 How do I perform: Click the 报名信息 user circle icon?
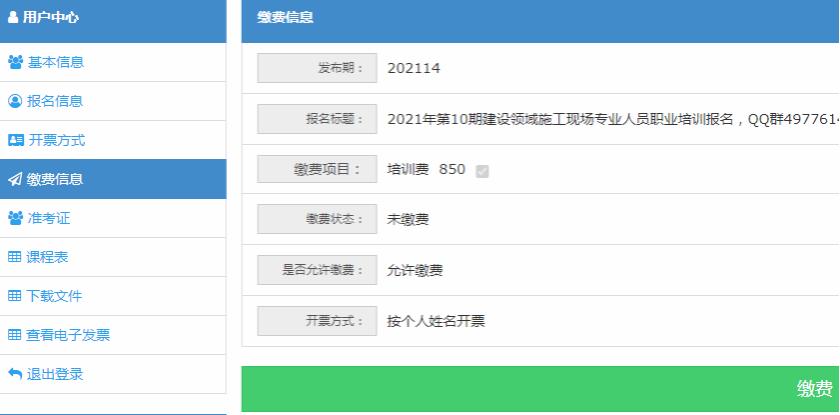pyautogui.click(x=15, y=101)
